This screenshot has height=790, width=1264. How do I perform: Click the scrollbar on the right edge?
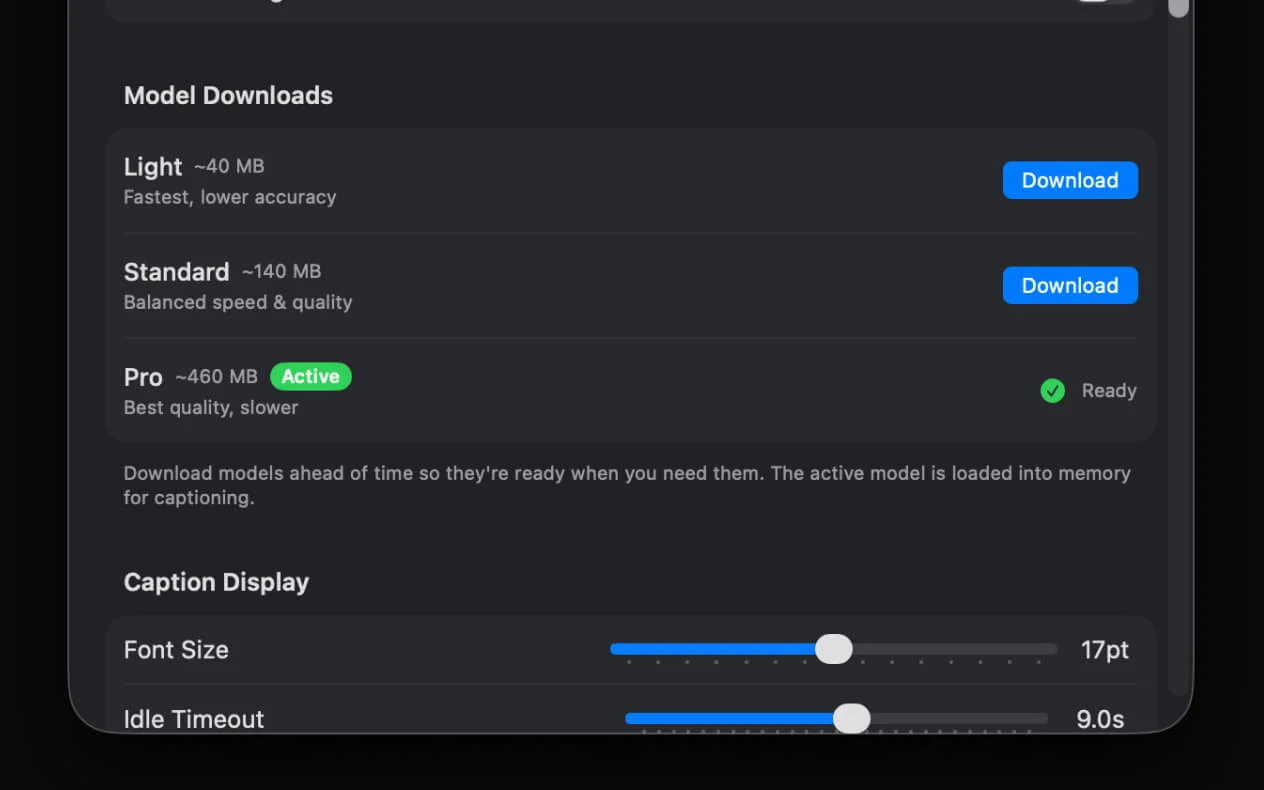1178,10
